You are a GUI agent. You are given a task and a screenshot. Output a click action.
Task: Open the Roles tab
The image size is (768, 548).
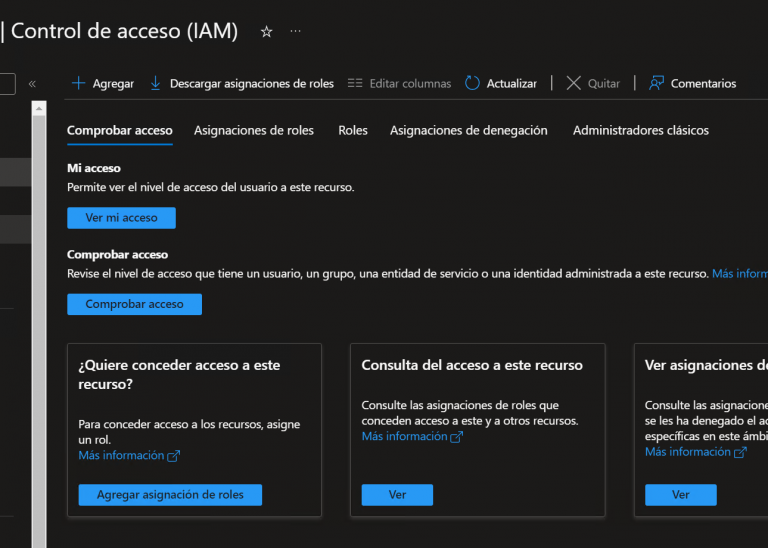pos(353,130)
